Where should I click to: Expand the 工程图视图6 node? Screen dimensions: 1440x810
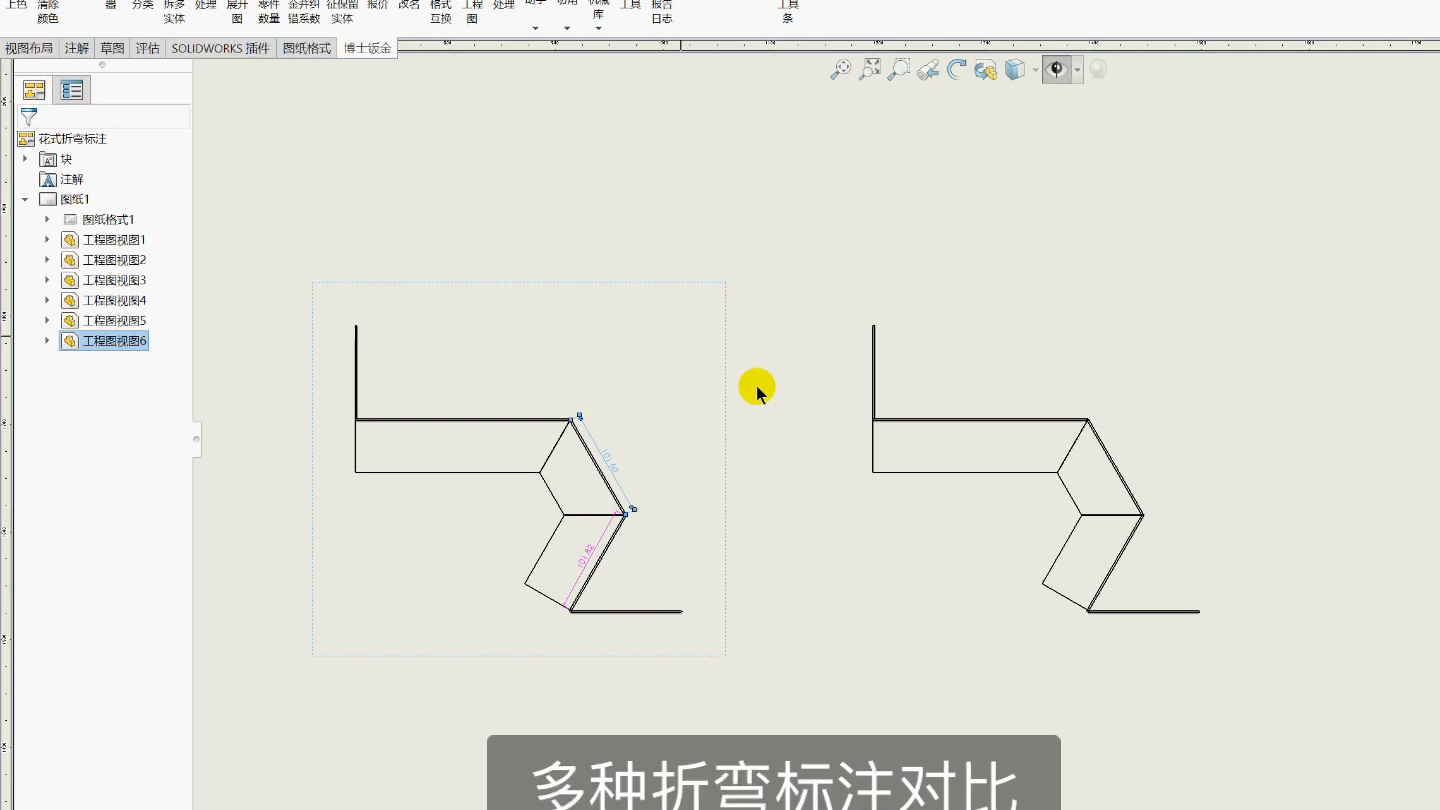pos(47,341)
